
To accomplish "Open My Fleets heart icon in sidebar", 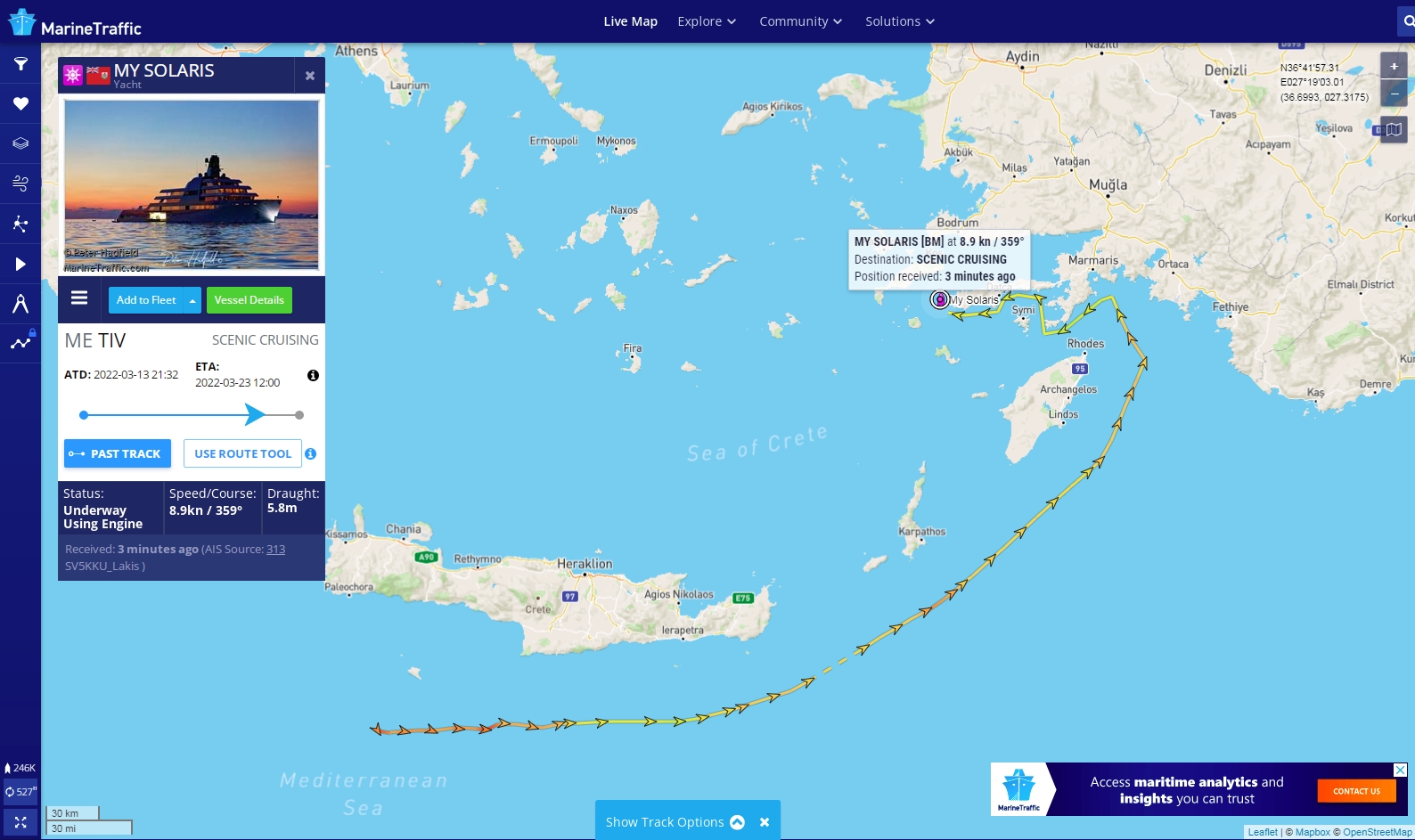I will (x=20, y=103).
